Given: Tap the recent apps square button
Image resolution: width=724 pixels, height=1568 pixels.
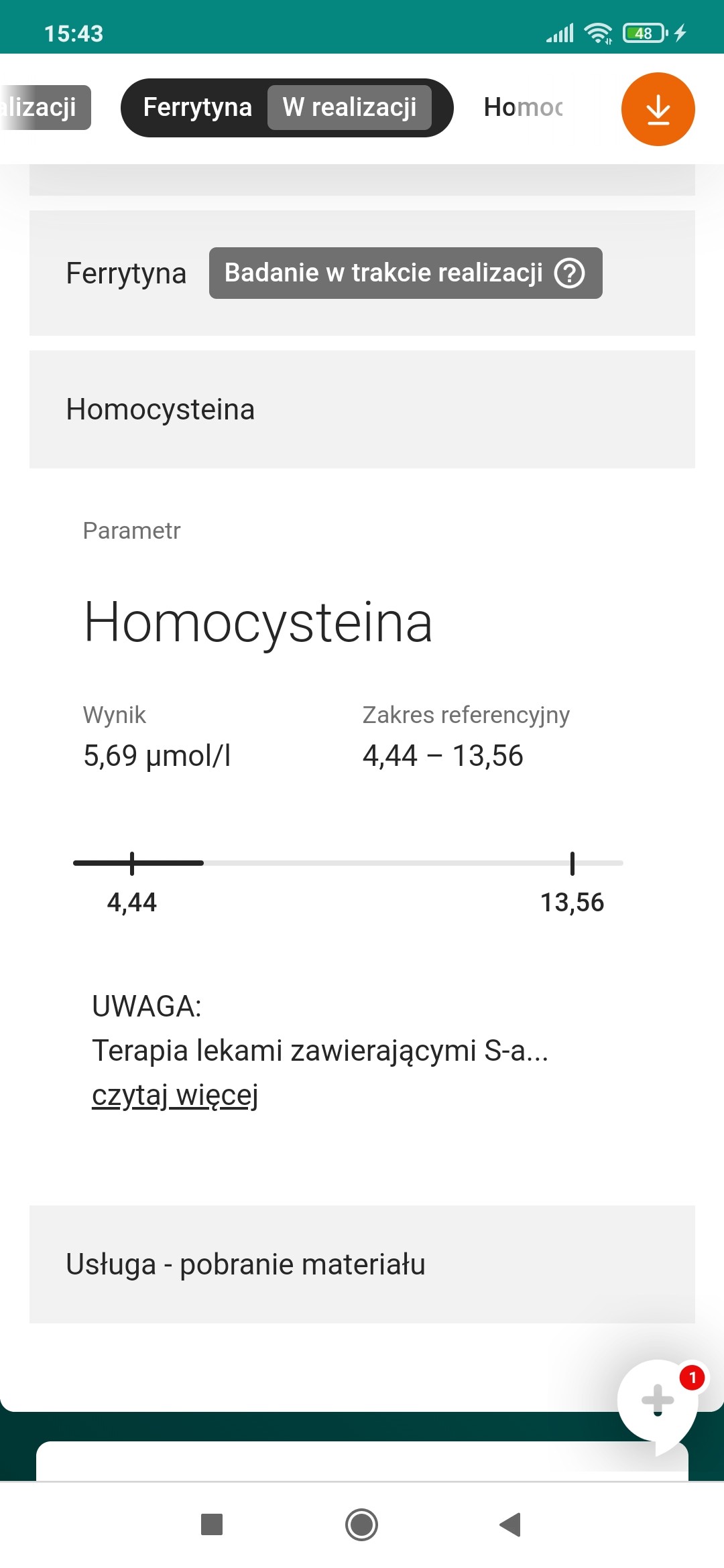Looking at the screenshot, I should [212, 1524].
